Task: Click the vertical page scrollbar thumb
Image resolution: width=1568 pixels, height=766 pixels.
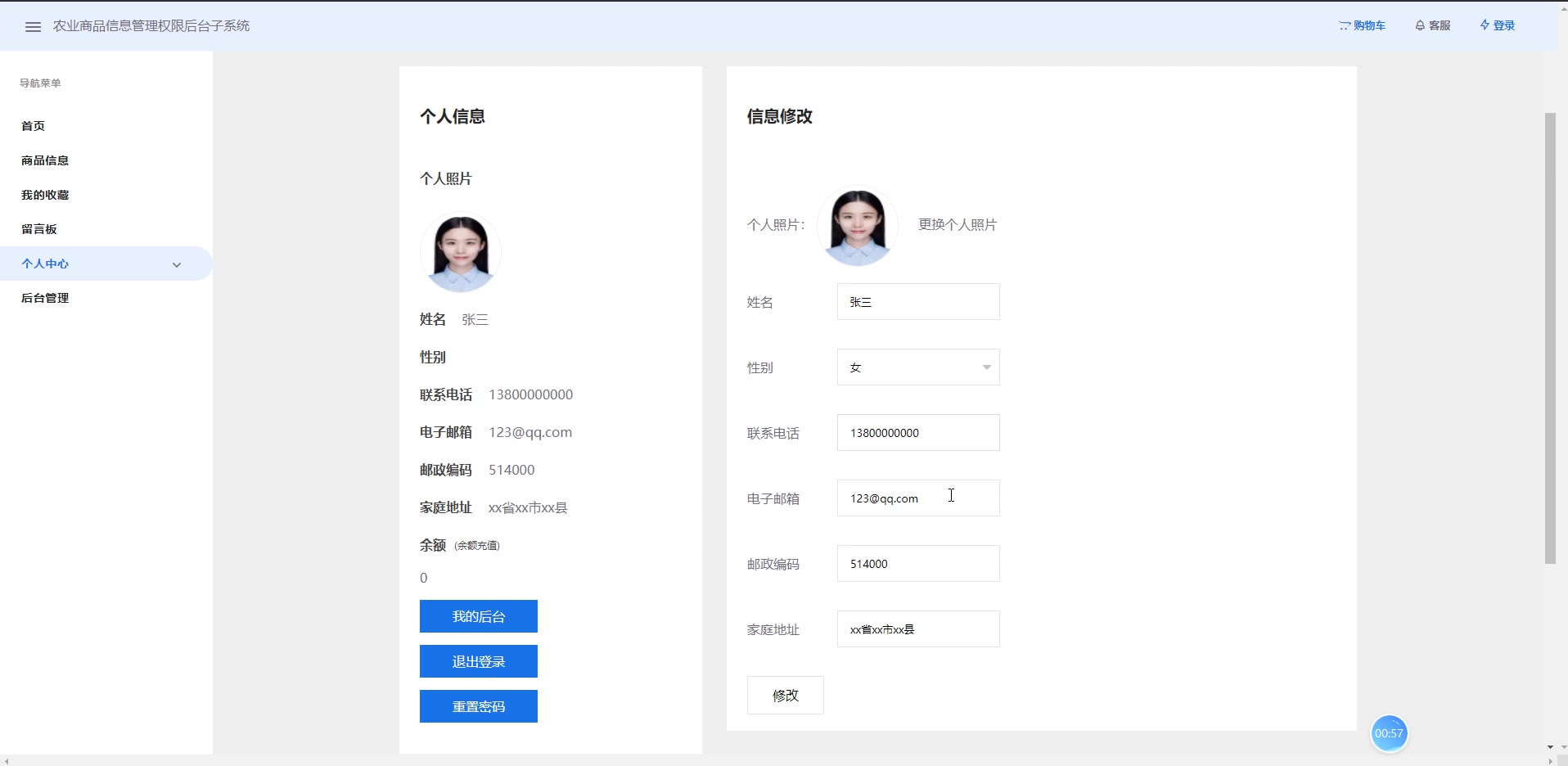Action: click(x=1550, y=338)
